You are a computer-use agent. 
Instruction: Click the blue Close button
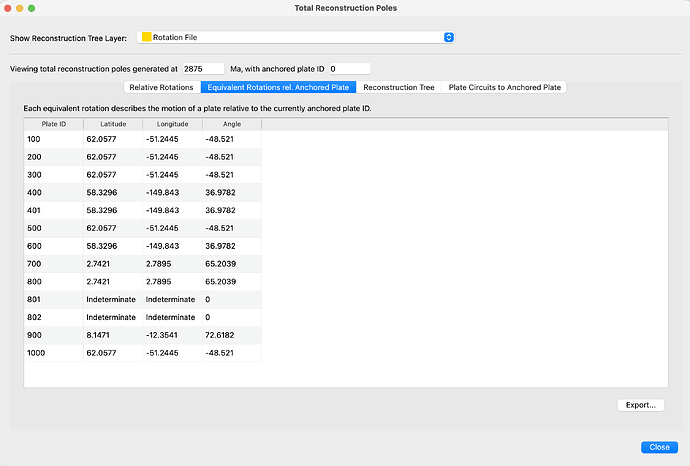[659, 447]
